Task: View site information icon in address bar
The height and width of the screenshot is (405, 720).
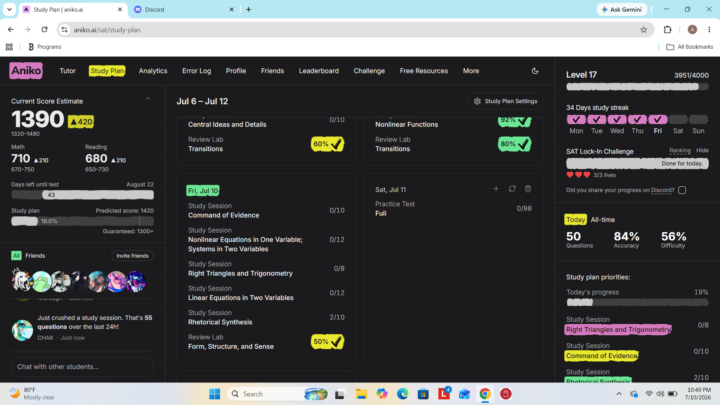Action: point(65,30)
